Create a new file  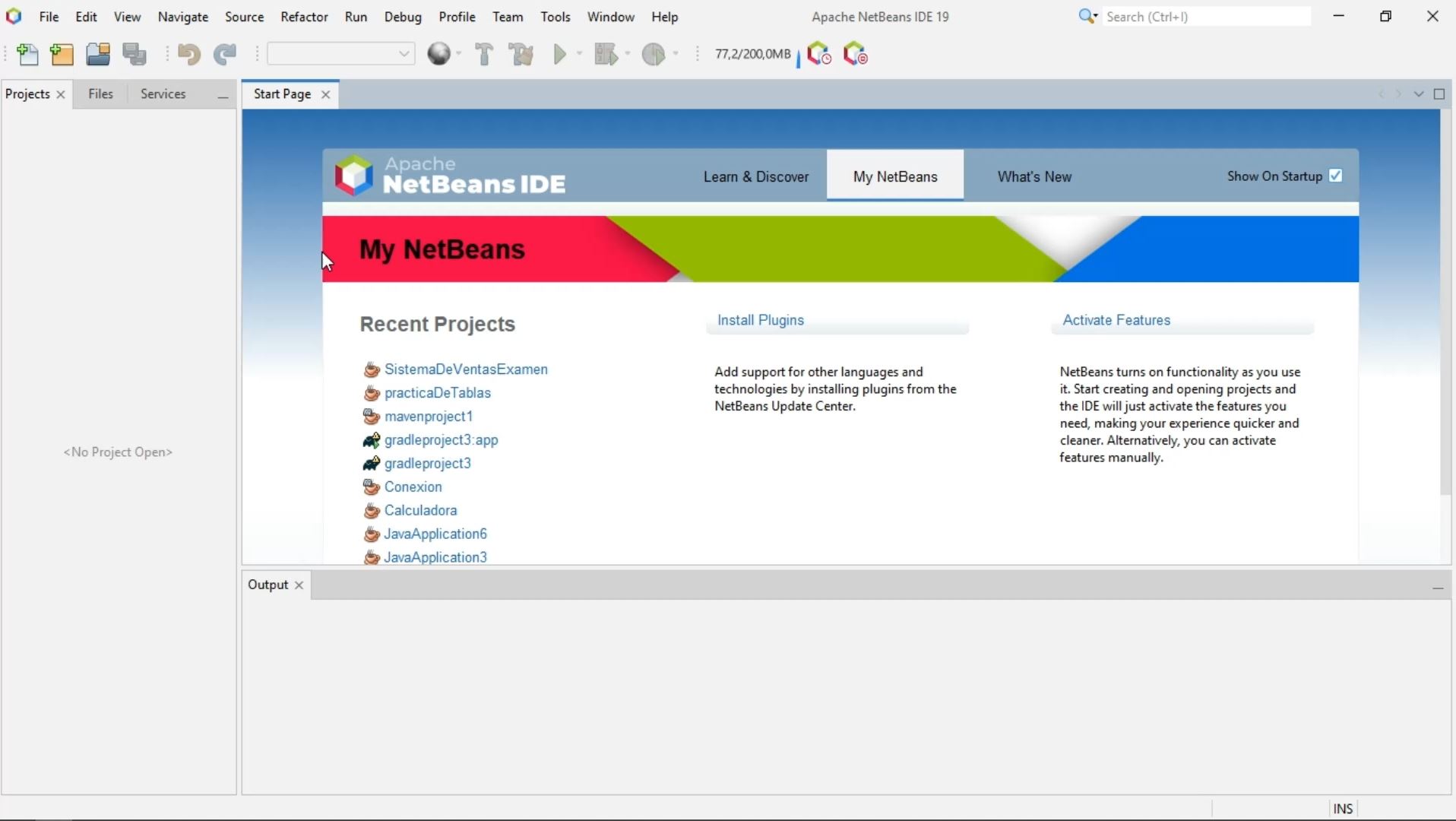(28, 54)
